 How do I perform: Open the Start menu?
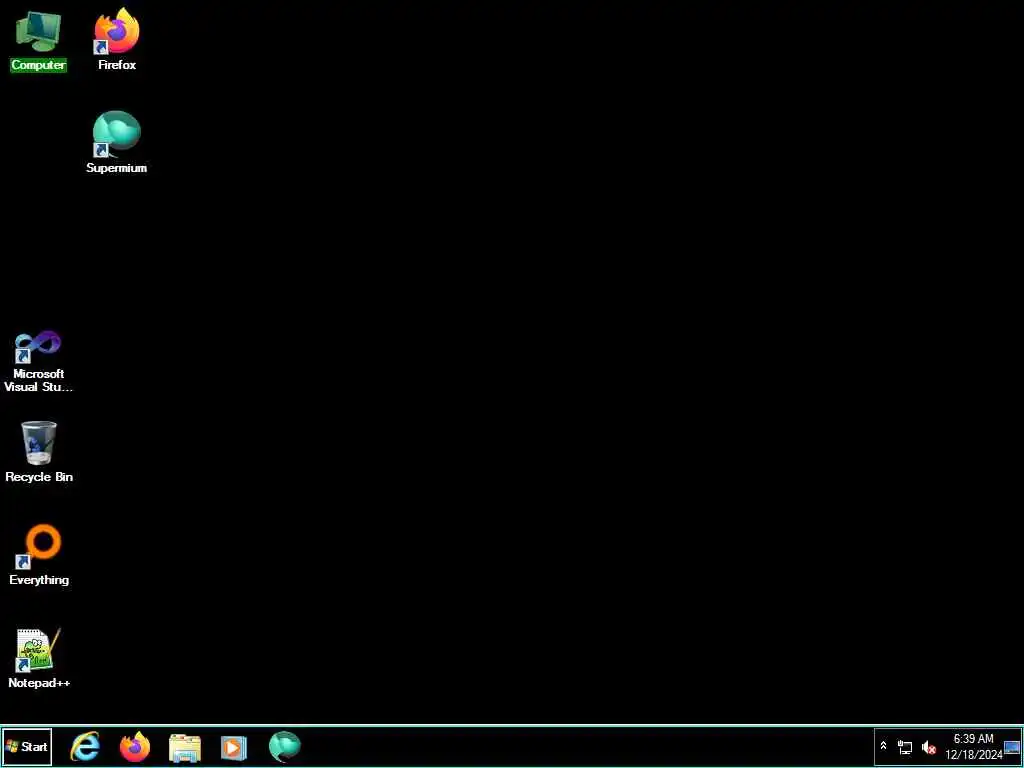27,746
